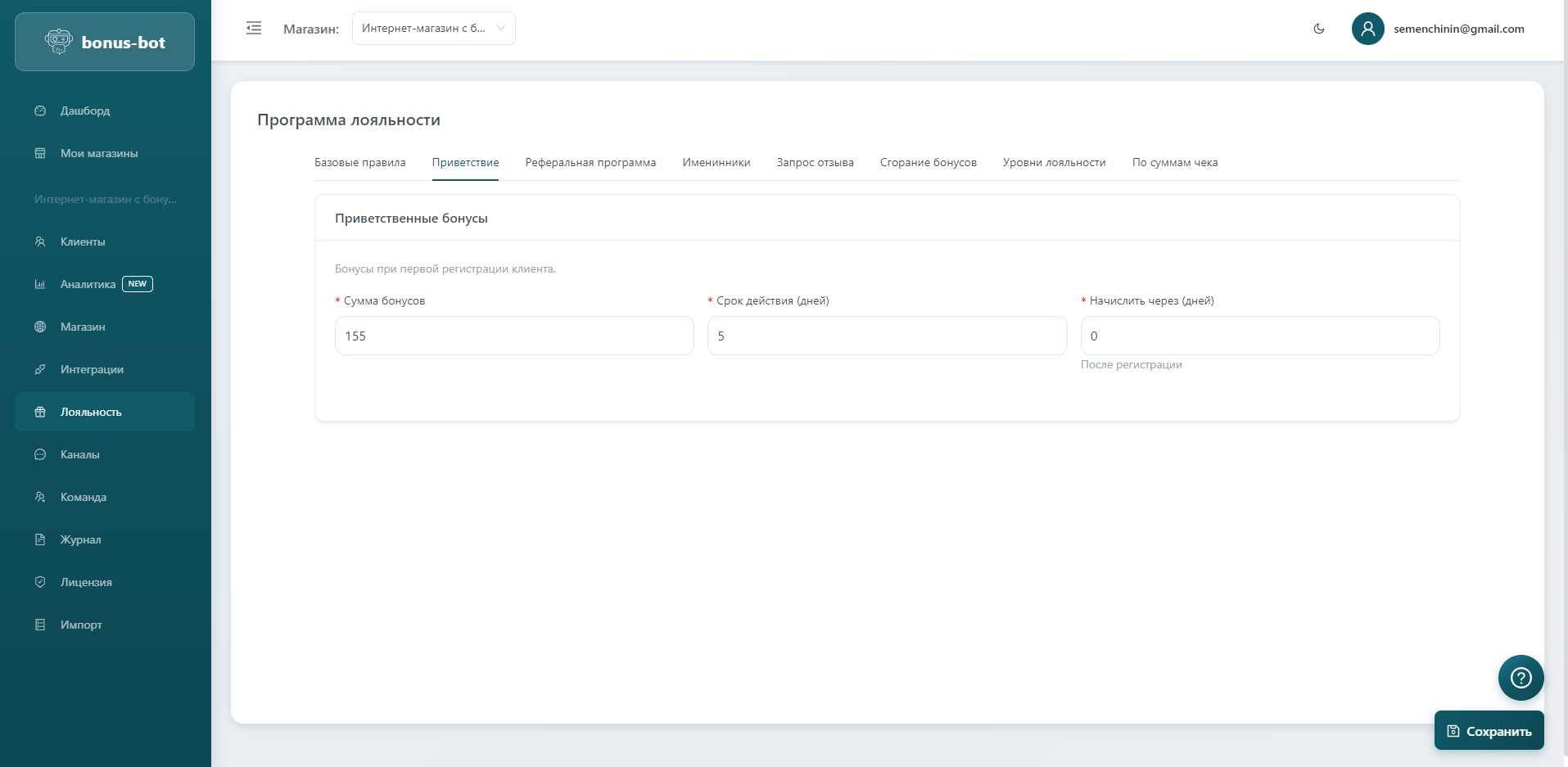Collapse the sidebar with the menu fold icon
The width and height of the screenshot is (1568, 767).
coord(254,29)
